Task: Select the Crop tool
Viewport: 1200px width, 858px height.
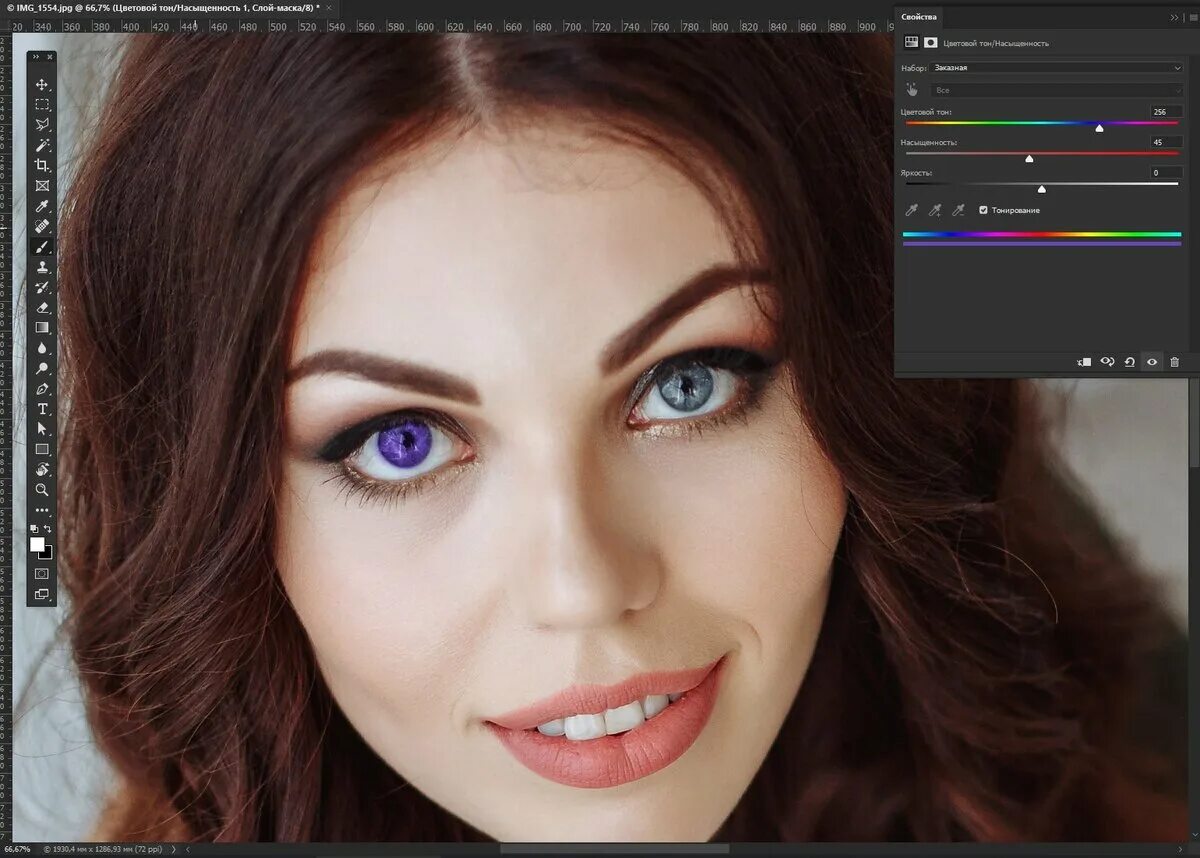Action: [x=42, y=165]
